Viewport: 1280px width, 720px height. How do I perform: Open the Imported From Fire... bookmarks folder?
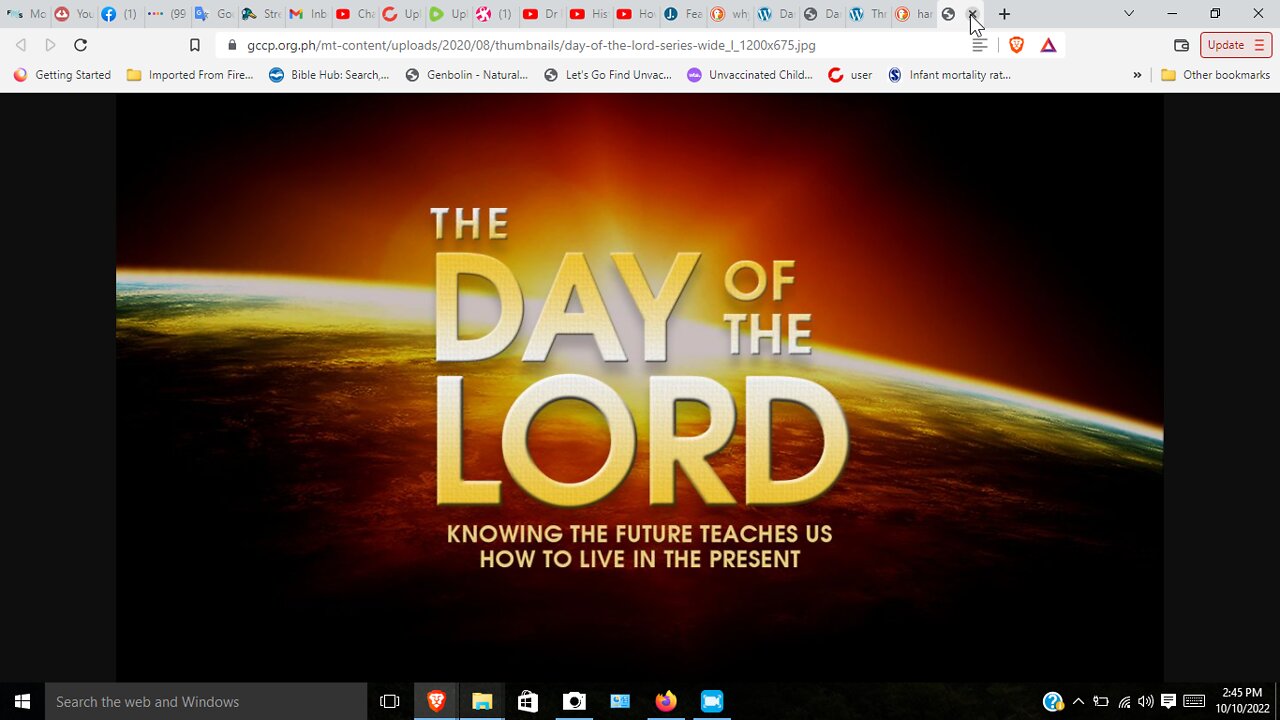[190, 75]
